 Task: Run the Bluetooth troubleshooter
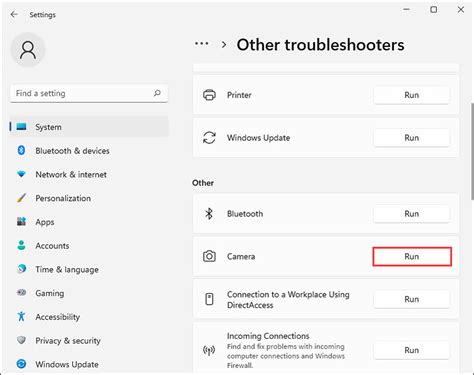pyautogui.click(x=411, y=214)
